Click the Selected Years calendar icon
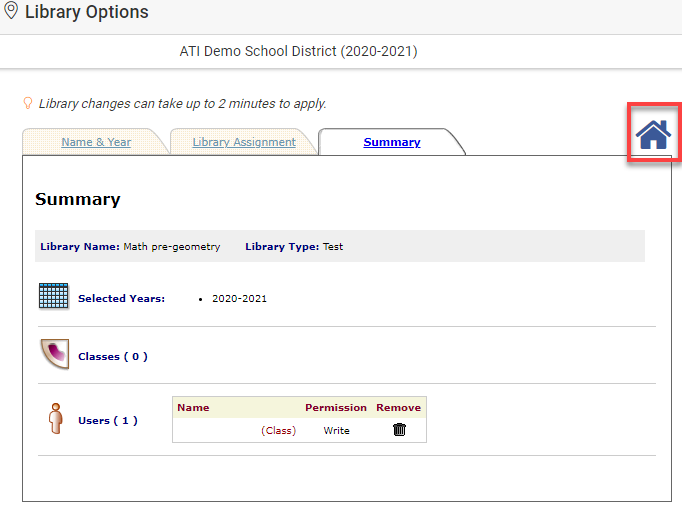The width and height of the screenshot is (682, 505). tap(53, 297)
